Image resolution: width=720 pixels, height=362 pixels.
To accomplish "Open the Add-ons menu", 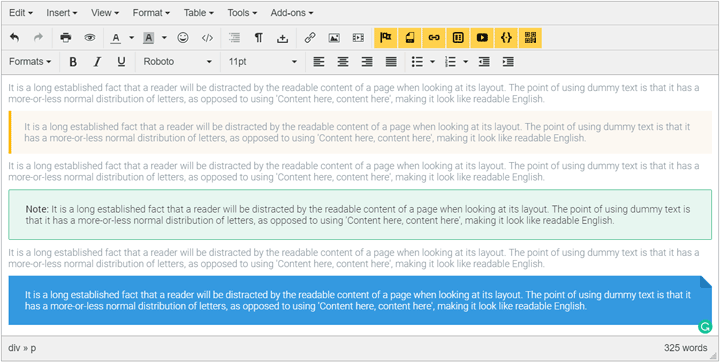I will (292, 13).
